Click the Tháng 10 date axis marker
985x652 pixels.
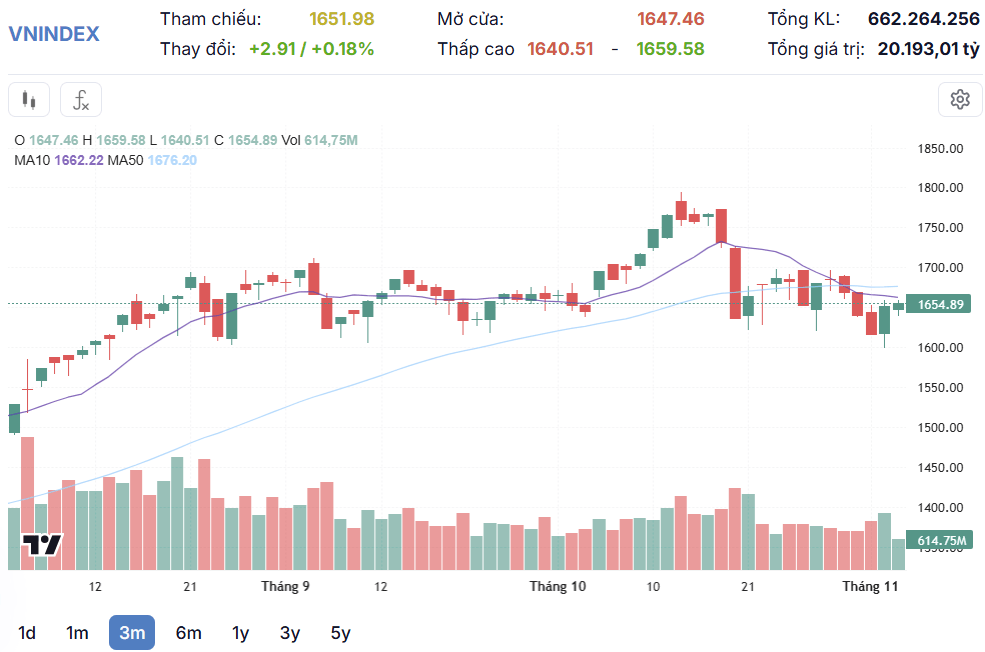[558, 587]
